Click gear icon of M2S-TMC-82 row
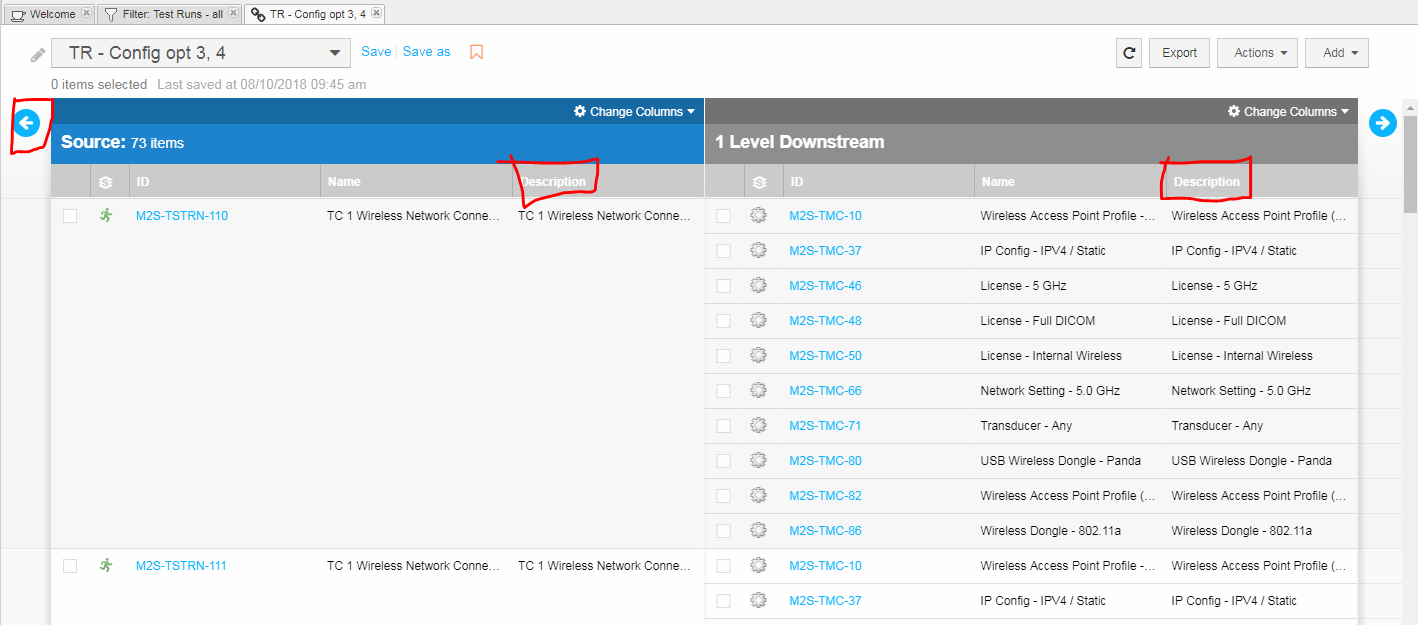The image size is (1418, 625). click(758, 495)
